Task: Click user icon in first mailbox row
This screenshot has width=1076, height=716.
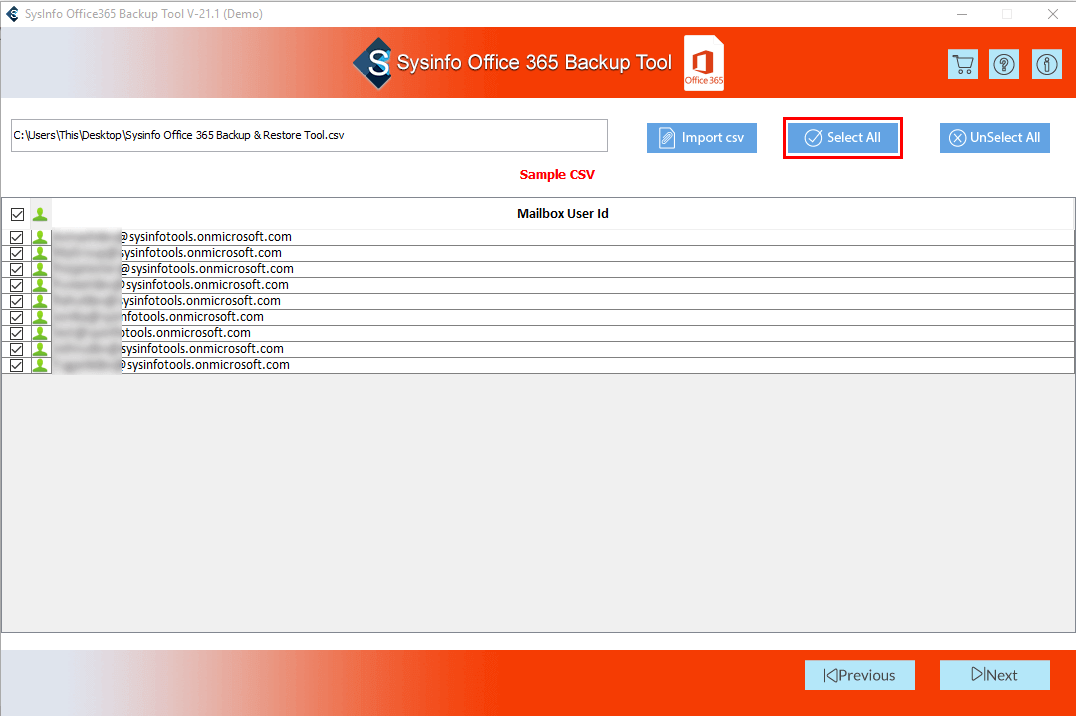Action: pyautogui.click(x=40, y=237)
